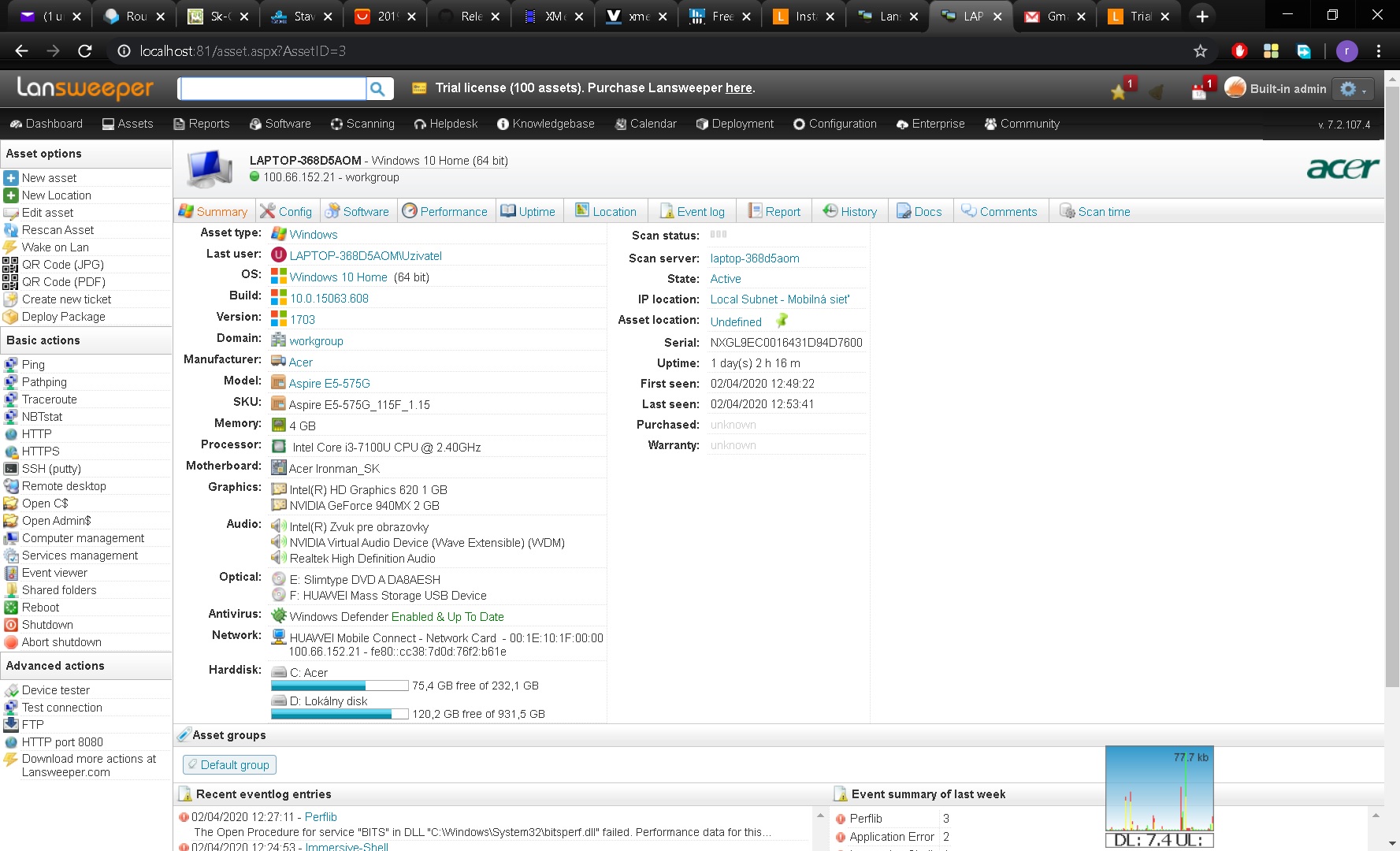Viewport: 1400px width, 851px height.
Task: Click the D: Lokálny disk usage bar
Action: tap(340, 714)
